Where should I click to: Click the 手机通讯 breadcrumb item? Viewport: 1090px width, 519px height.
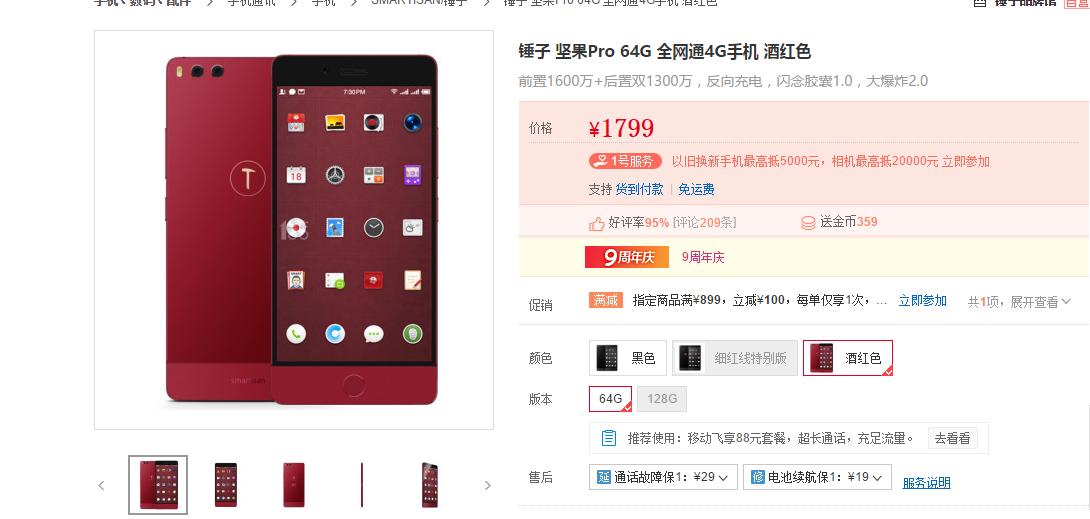point(252,3)
